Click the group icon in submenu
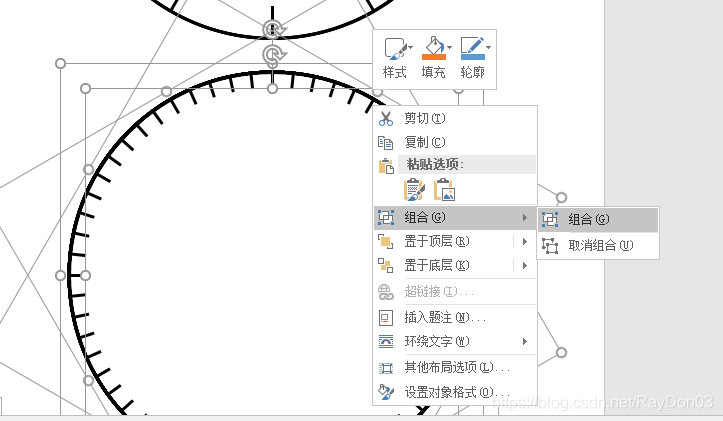Viewport: 723px width, 421px height. coord(550,219)
